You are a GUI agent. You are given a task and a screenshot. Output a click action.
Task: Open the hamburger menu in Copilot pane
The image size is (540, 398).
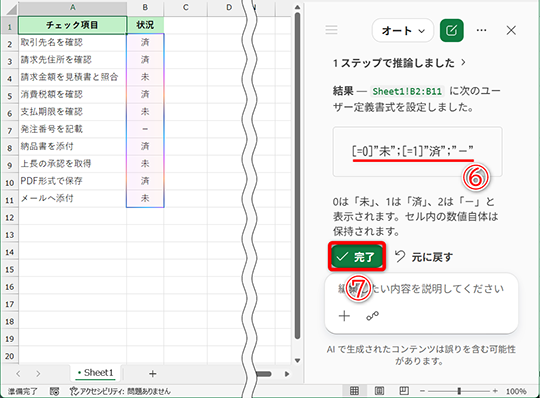click(x=331, y=30)
